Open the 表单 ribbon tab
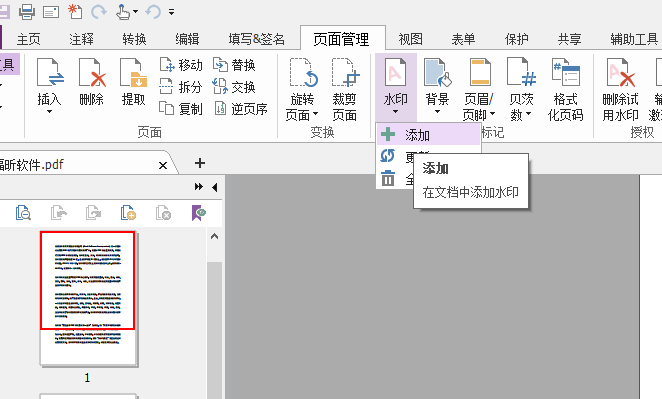The image size is (662, 399). click(x=464, y=39)
